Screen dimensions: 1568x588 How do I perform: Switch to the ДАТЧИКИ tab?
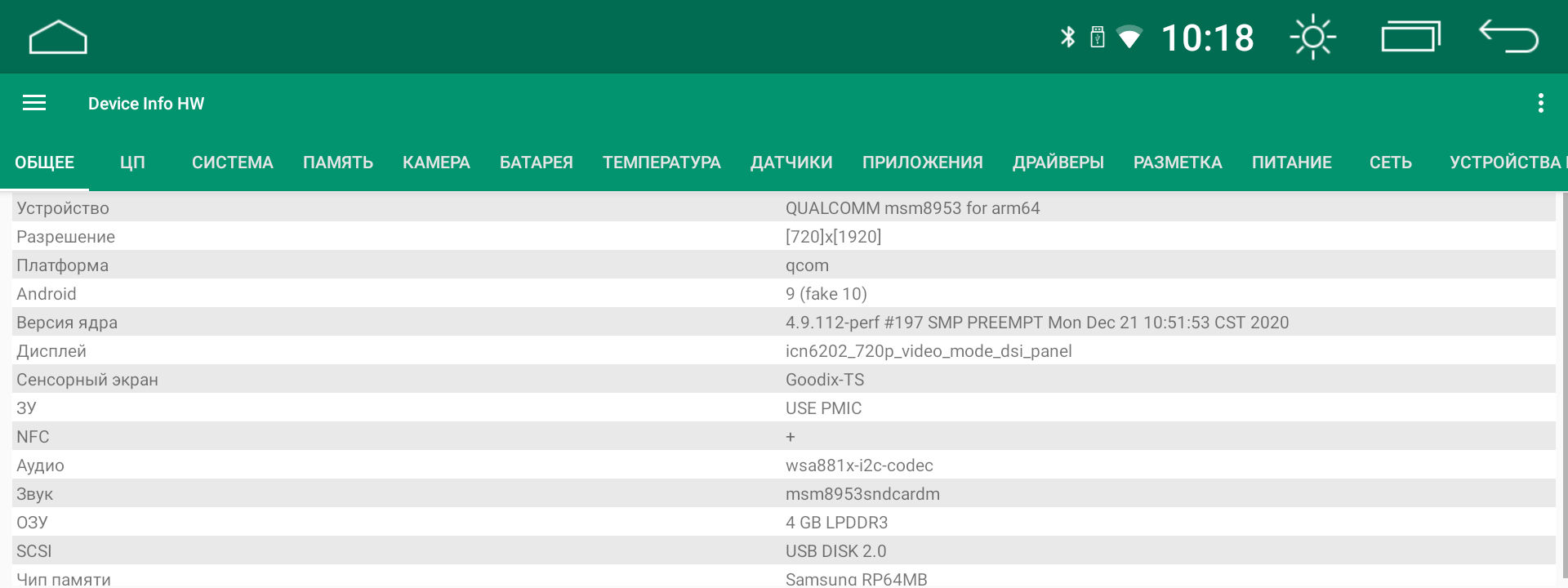(791, 163)
